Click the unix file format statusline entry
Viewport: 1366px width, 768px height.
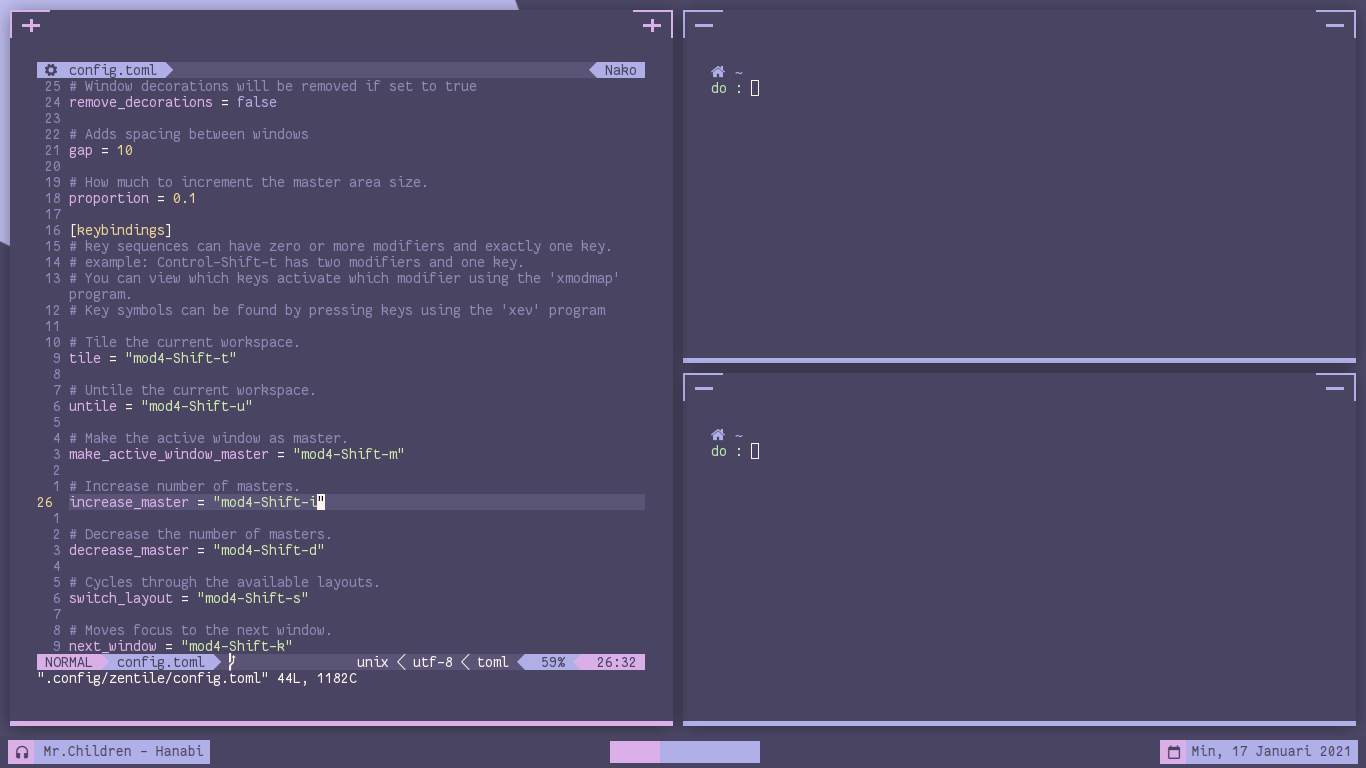(372, 662)
